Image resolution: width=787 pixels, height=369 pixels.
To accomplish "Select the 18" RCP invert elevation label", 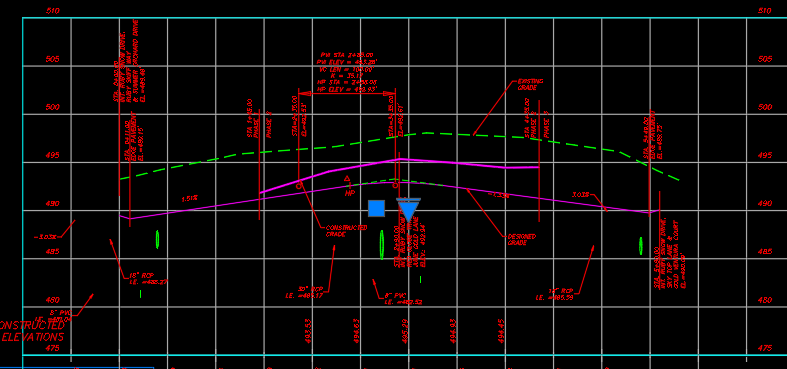I will pyautogui.click(x=148, y=279).
